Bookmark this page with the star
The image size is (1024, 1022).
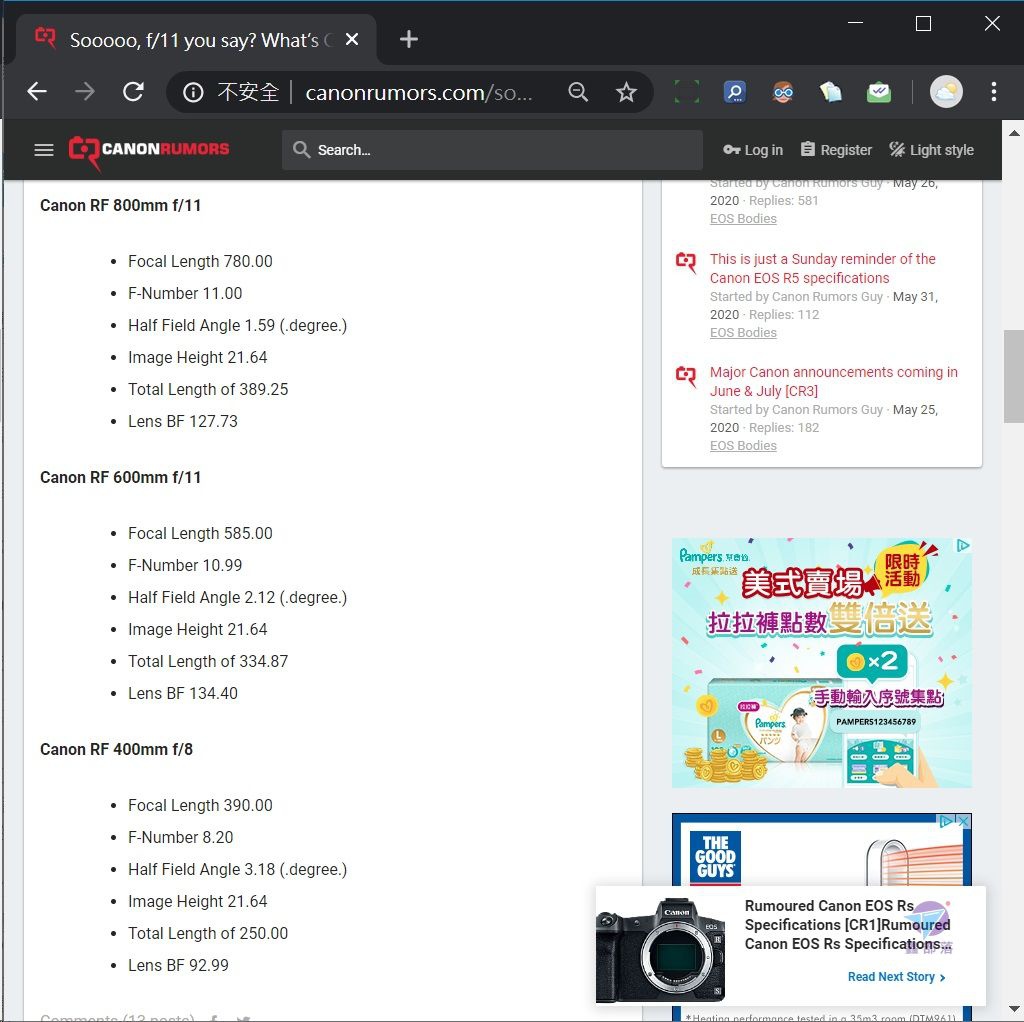[626, 92]
